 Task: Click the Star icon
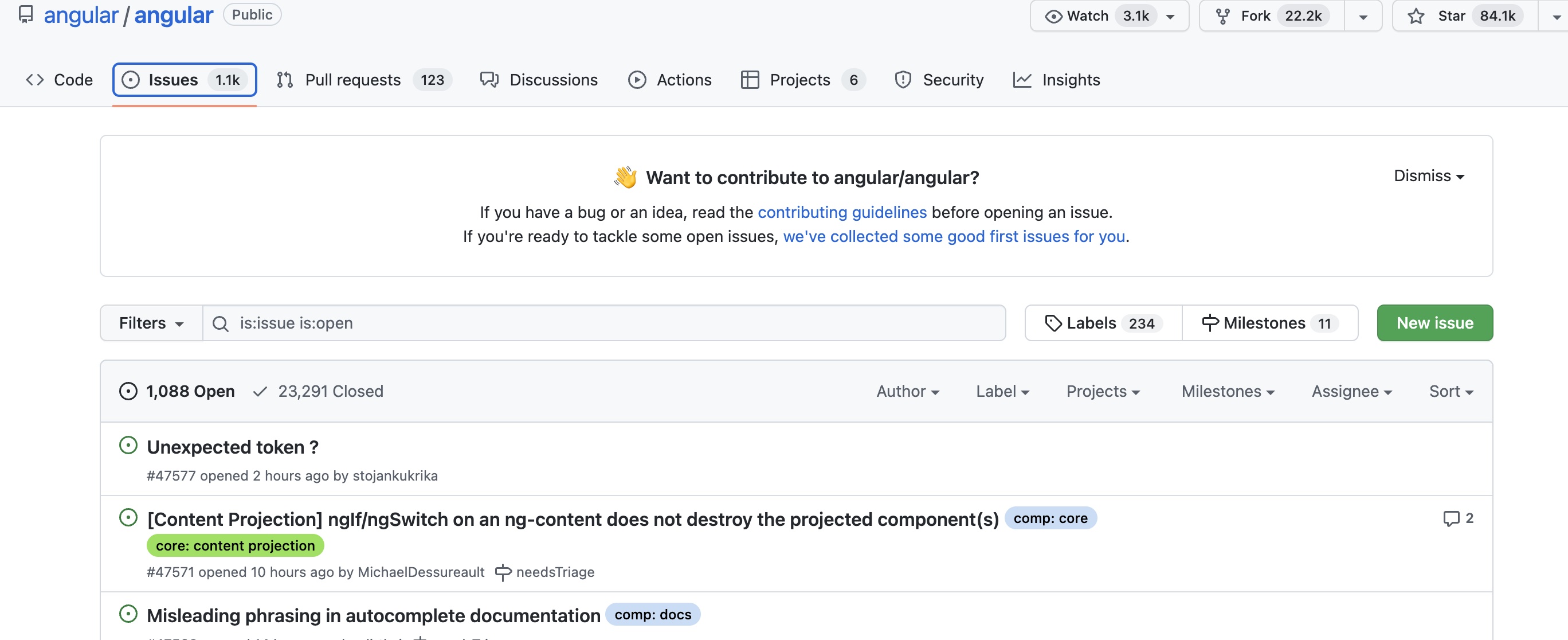coord(1417,17)
